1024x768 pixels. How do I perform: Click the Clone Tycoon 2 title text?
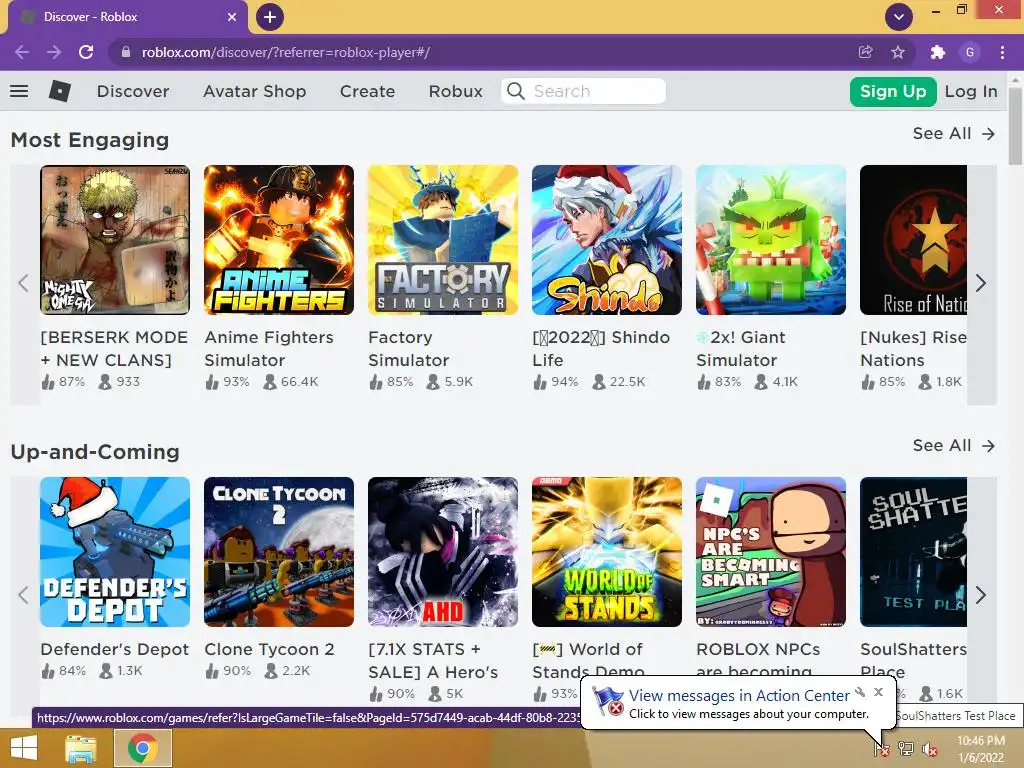269,649
